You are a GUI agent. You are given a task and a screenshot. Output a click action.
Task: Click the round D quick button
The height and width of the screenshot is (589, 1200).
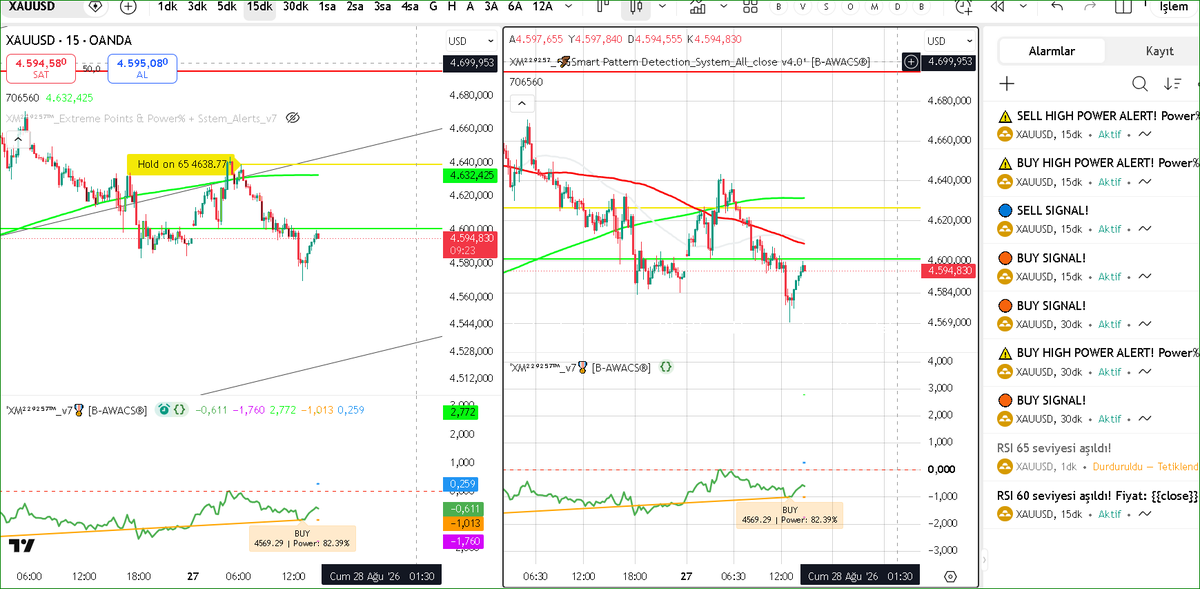pyautogui.click(x=899, y=6)
